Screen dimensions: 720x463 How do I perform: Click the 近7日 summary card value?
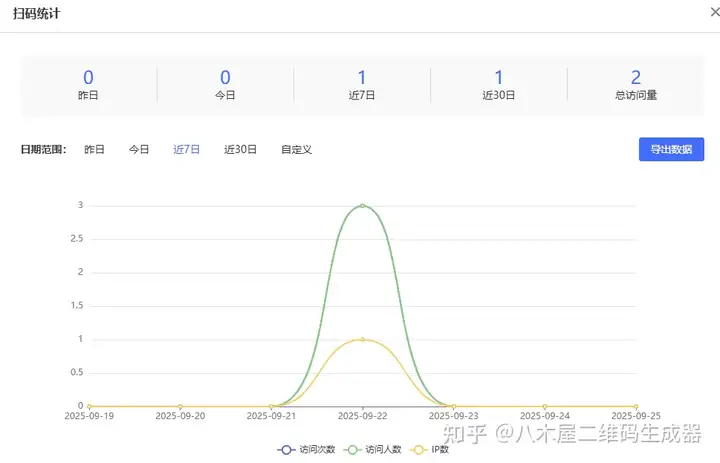coord(362,77)
